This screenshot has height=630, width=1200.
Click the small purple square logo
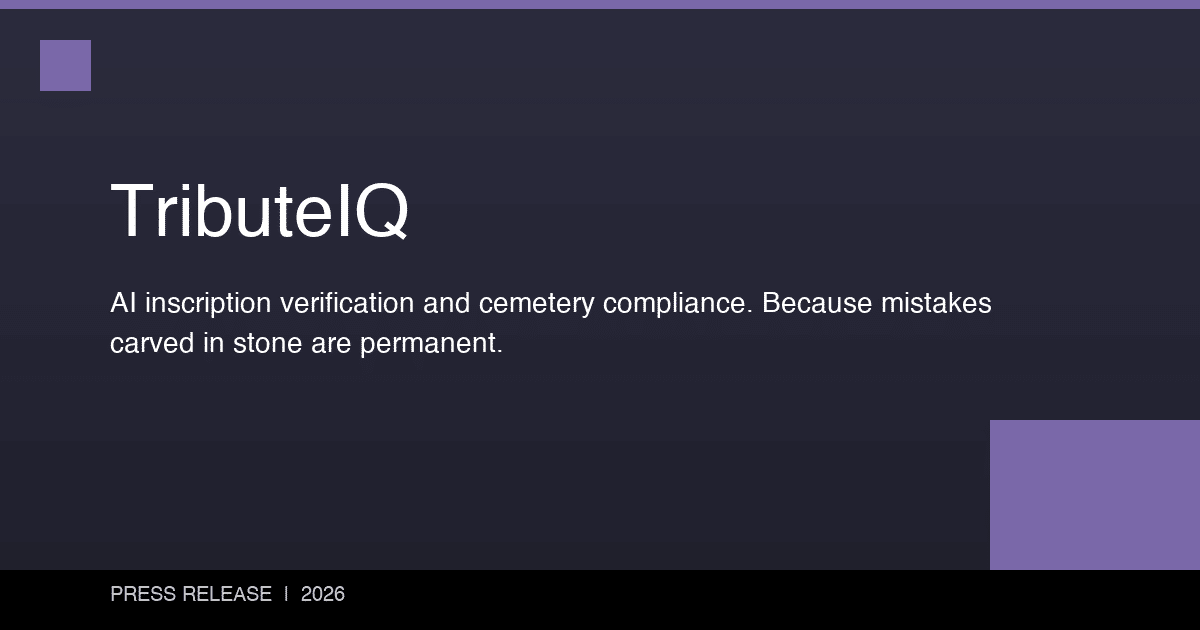pos(65,65)
